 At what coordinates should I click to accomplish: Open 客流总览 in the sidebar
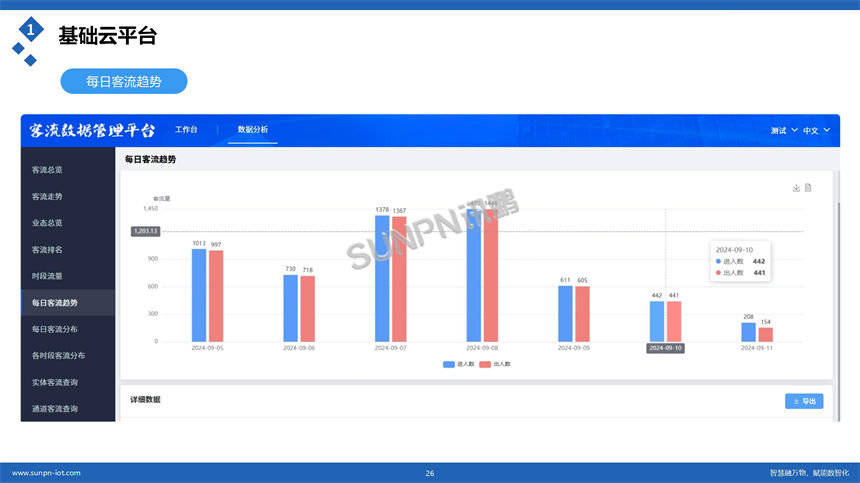[47, 170]
